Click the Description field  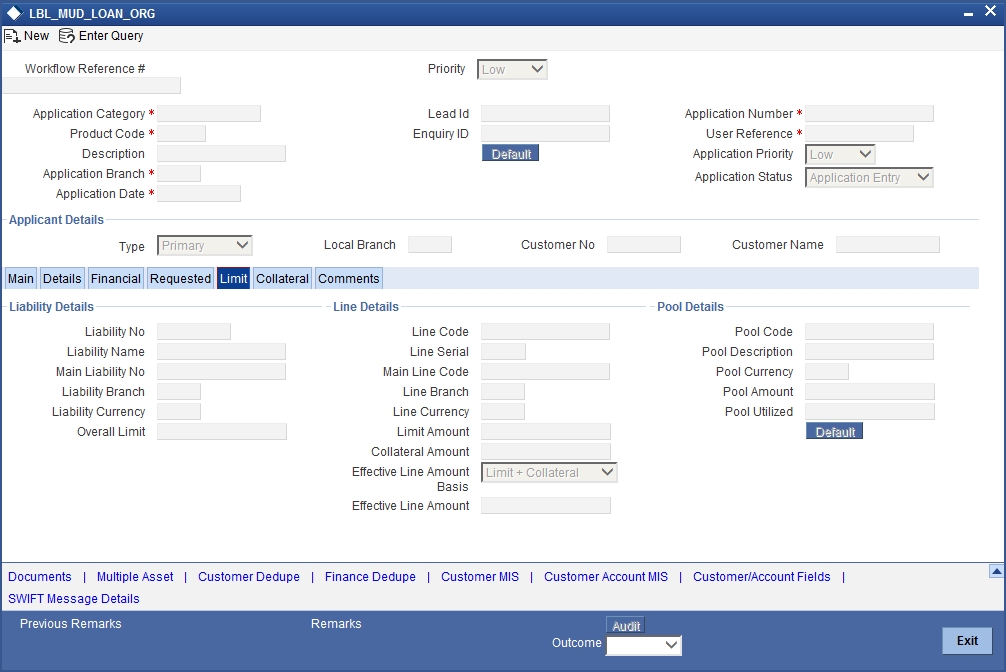click(x=221, y=153)
